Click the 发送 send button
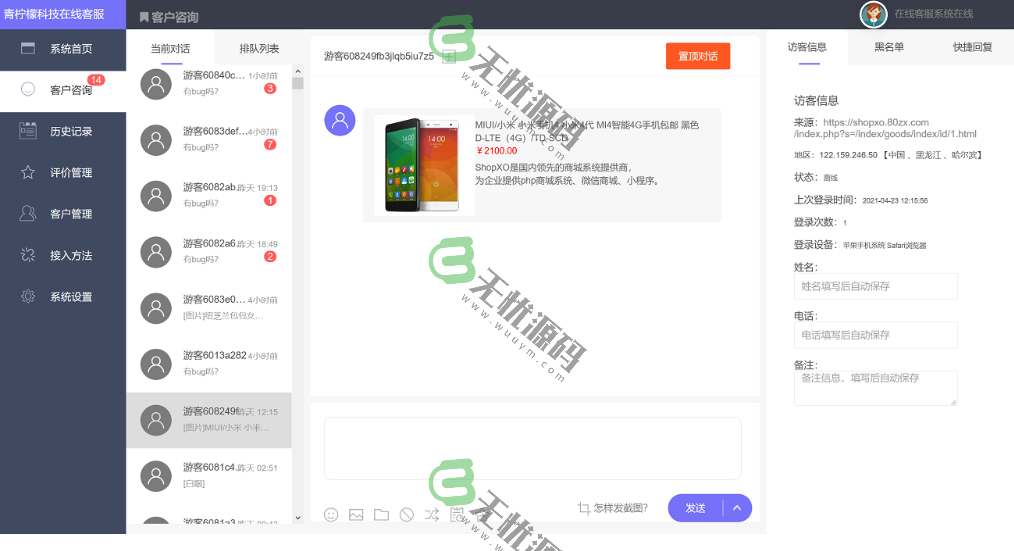This screenshot has height=551, width=1014. point(695,508)
